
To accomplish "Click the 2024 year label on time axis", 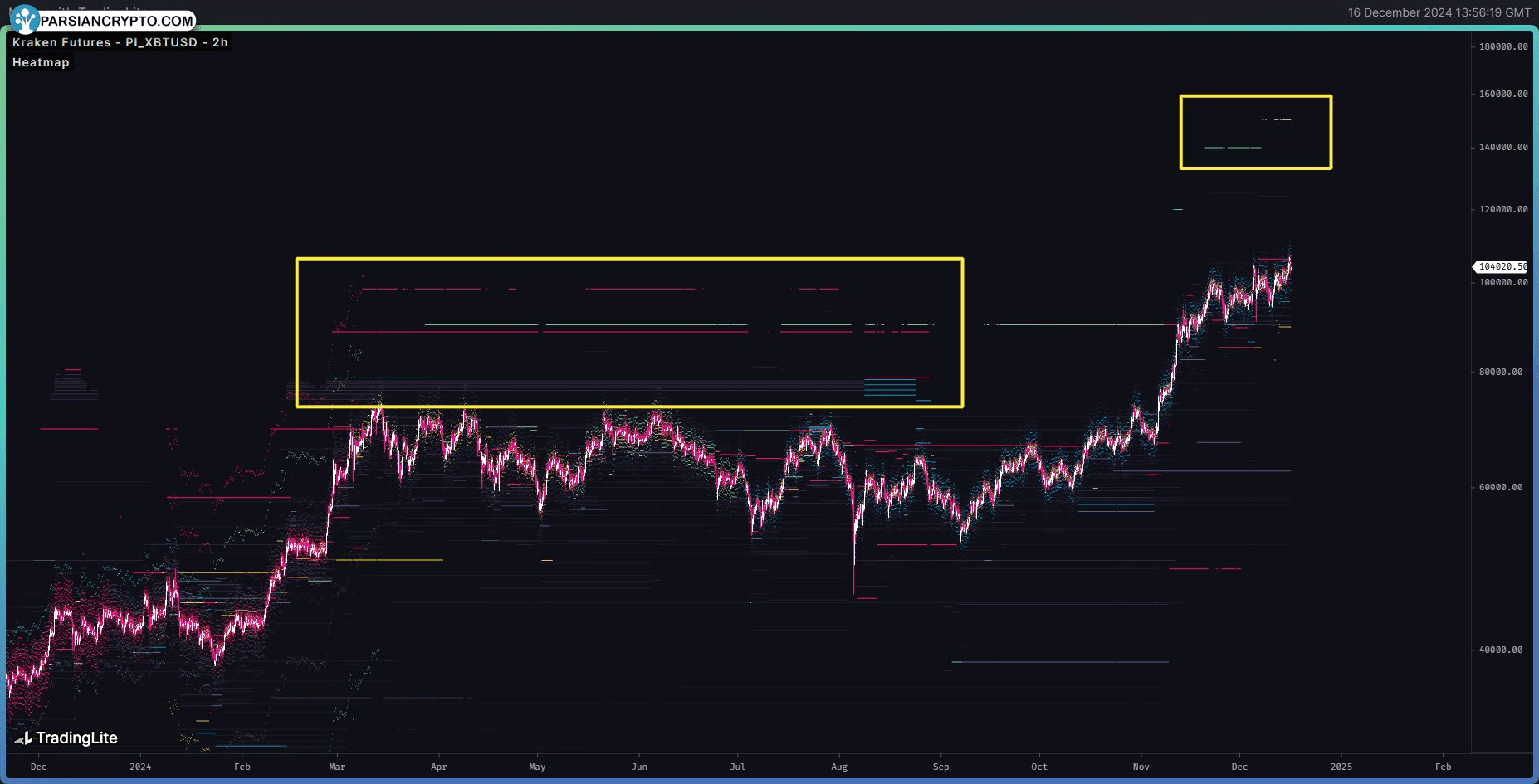I will click(140, 767).
